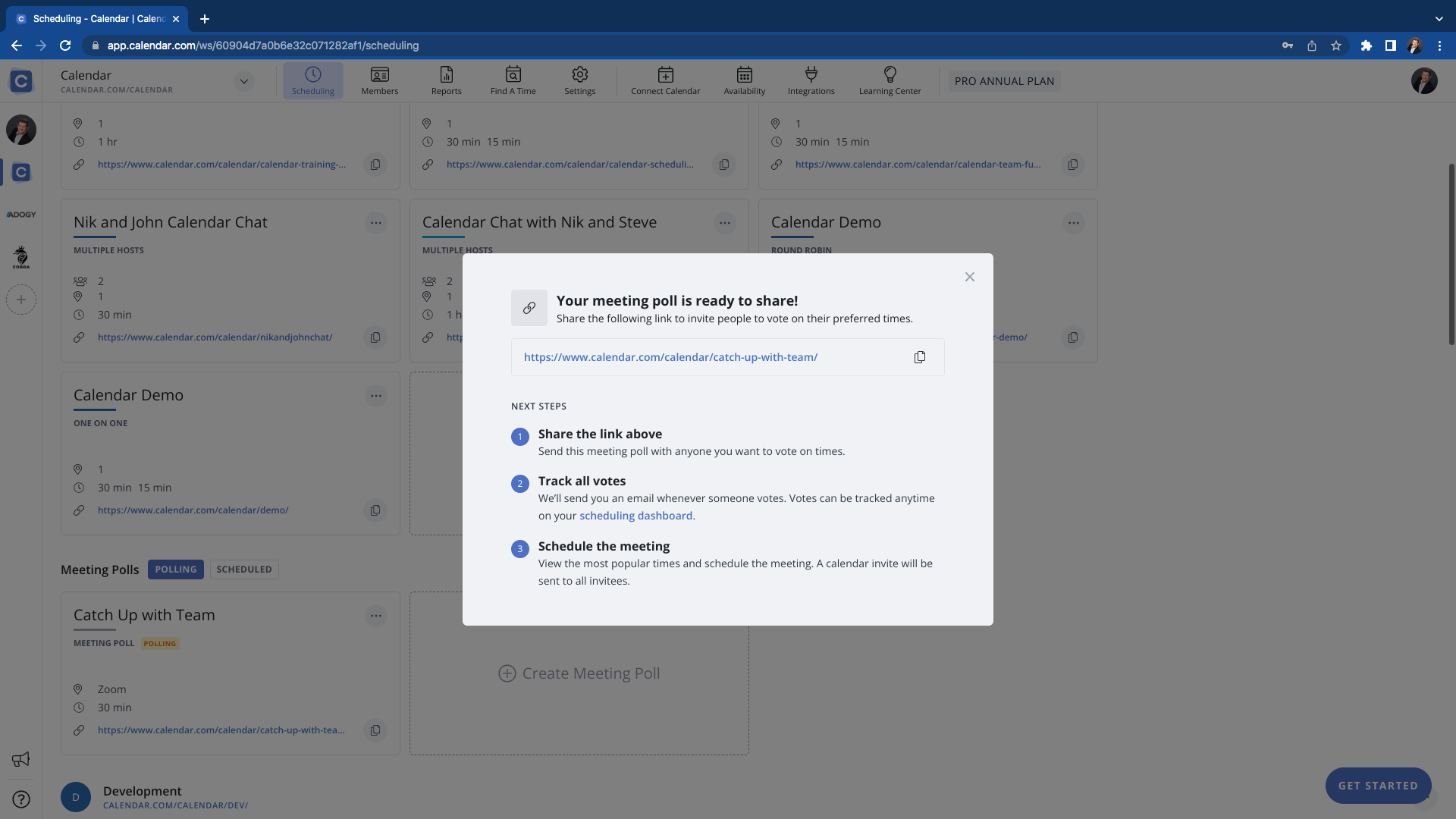Go back in browser
Viewport: 1456px width, 819px height.
pyautogui.click(x=17, y=45)
